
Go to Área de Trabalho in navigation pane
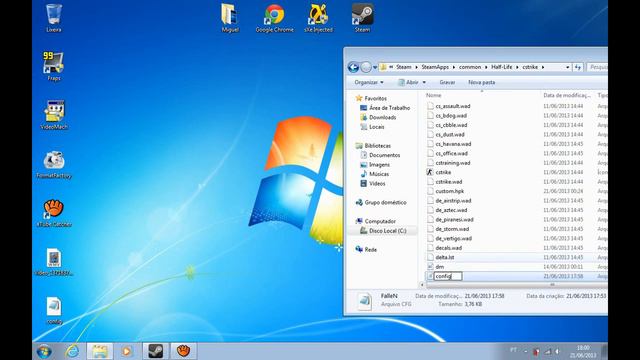click(x=389, y=108)
